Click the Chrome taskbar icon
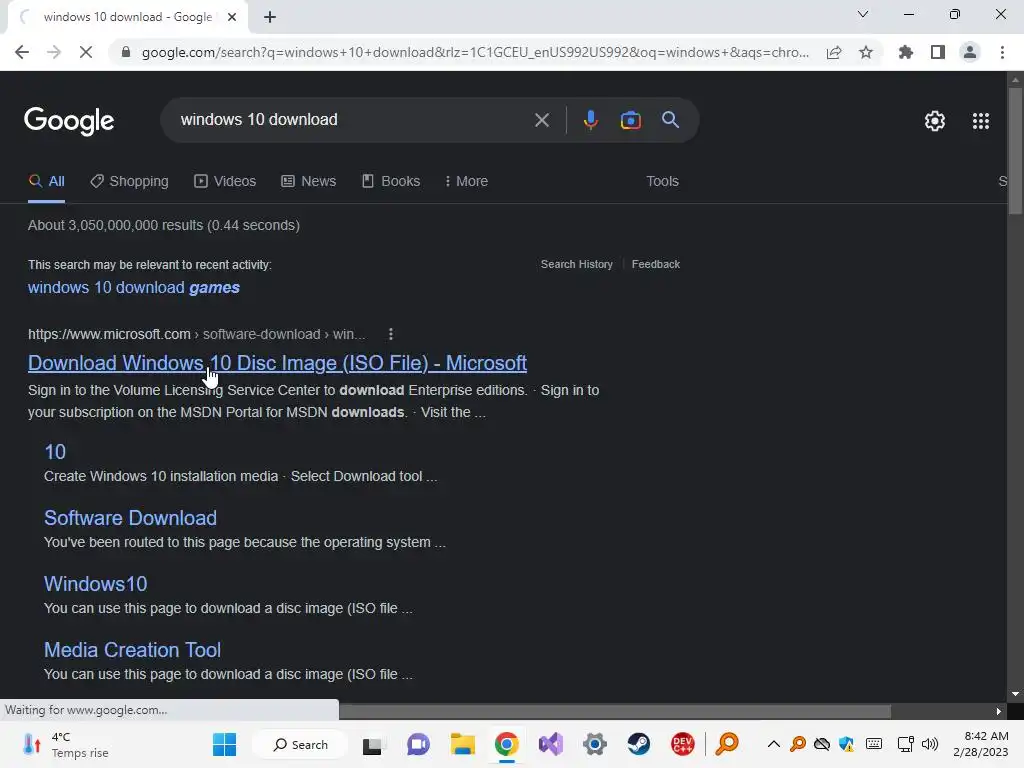1024x768 pixels. coord(507,744)
